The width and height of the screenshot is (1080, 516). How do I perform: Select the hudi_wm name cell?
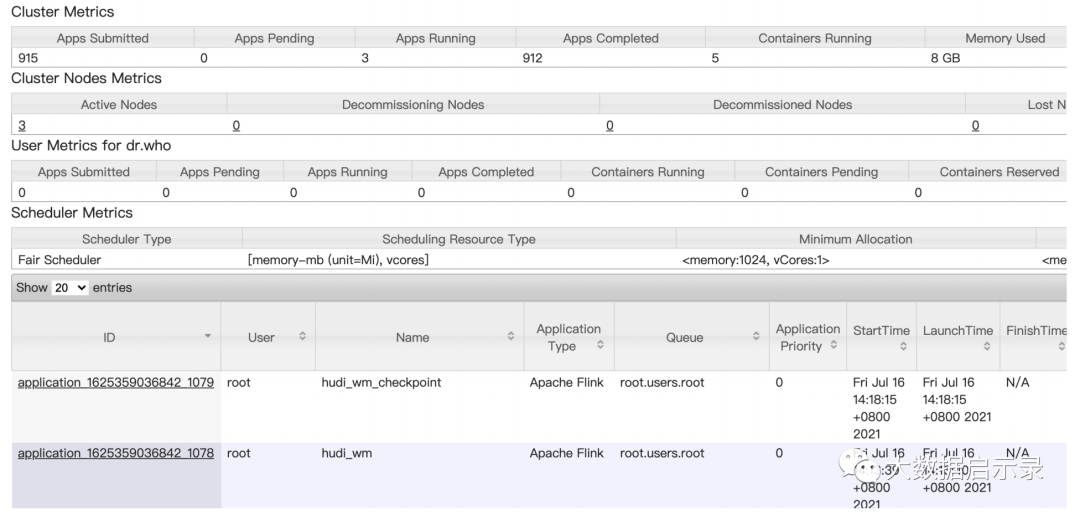click(345, 453)
